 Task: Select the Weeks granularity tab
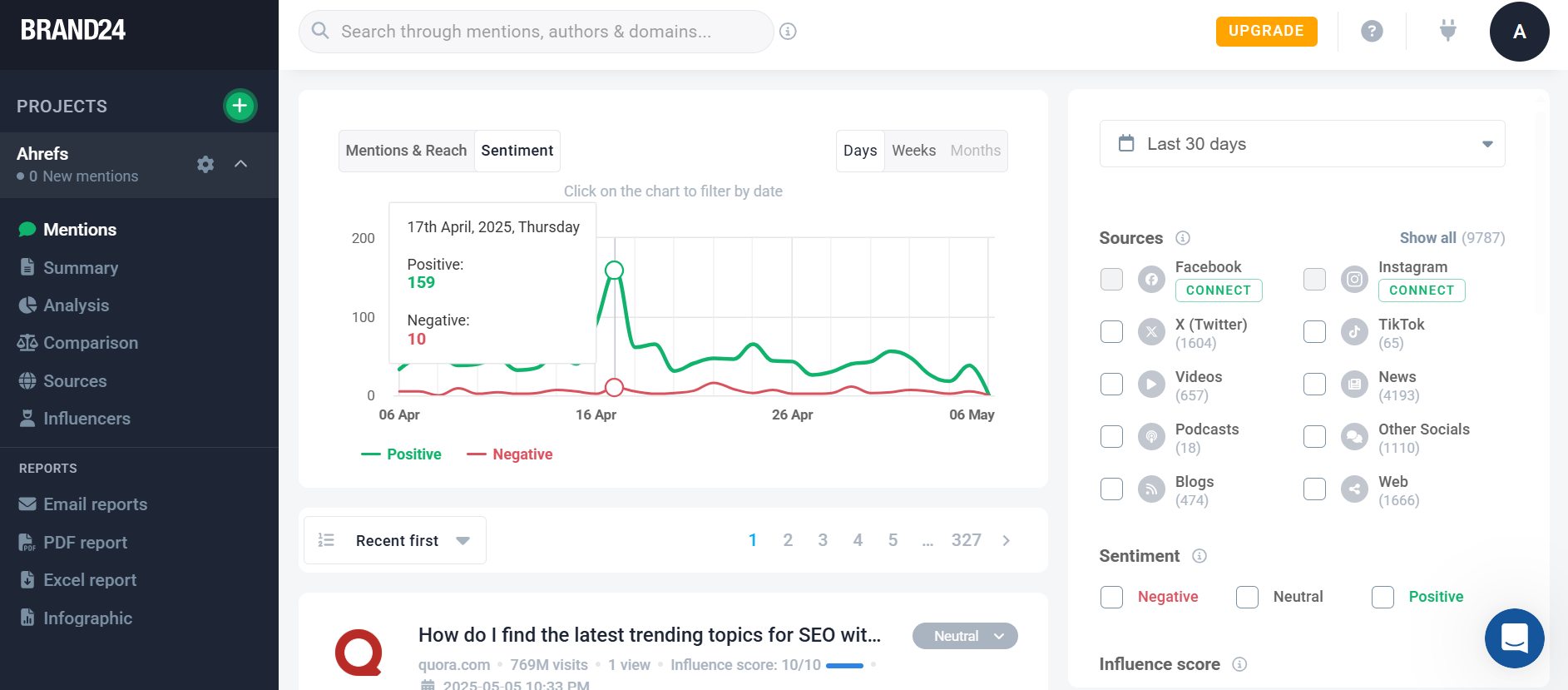point(913,151)
